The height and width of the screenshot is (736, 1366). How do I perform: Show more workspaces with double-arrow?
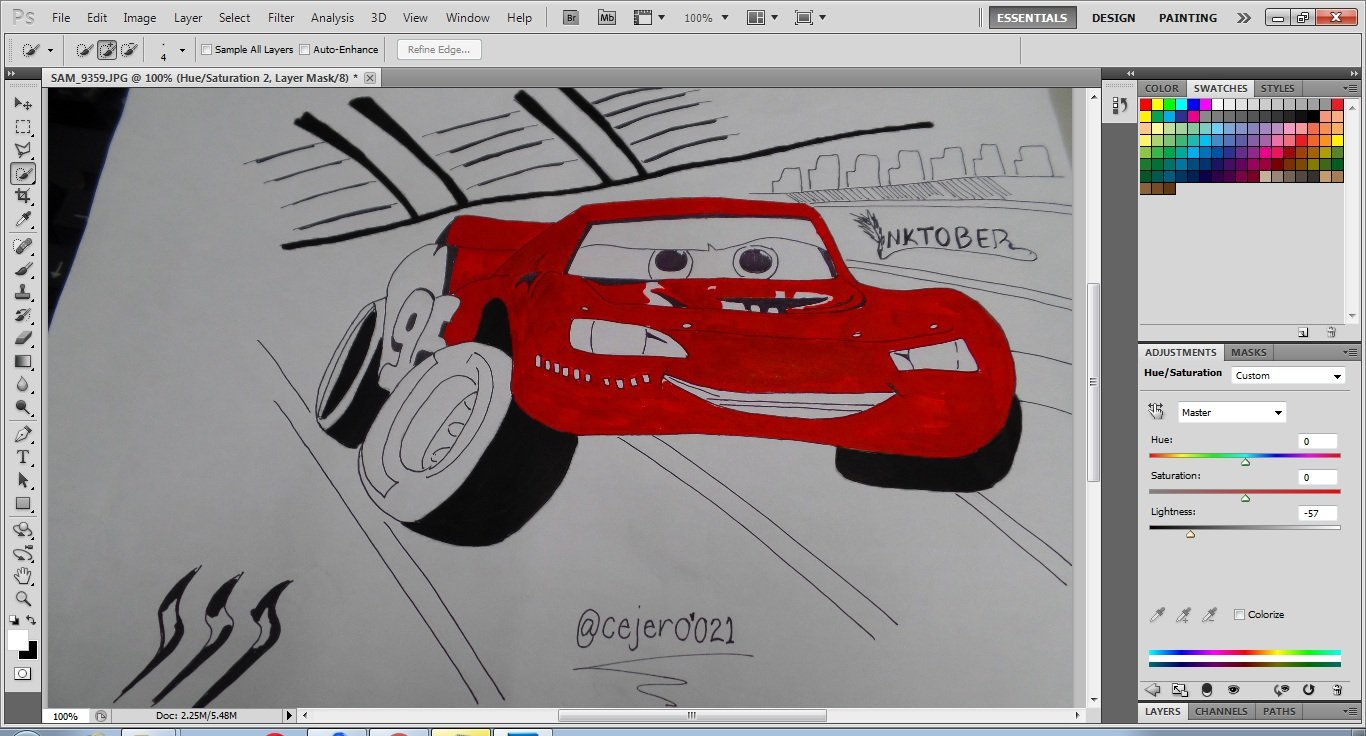(1243, 18)
